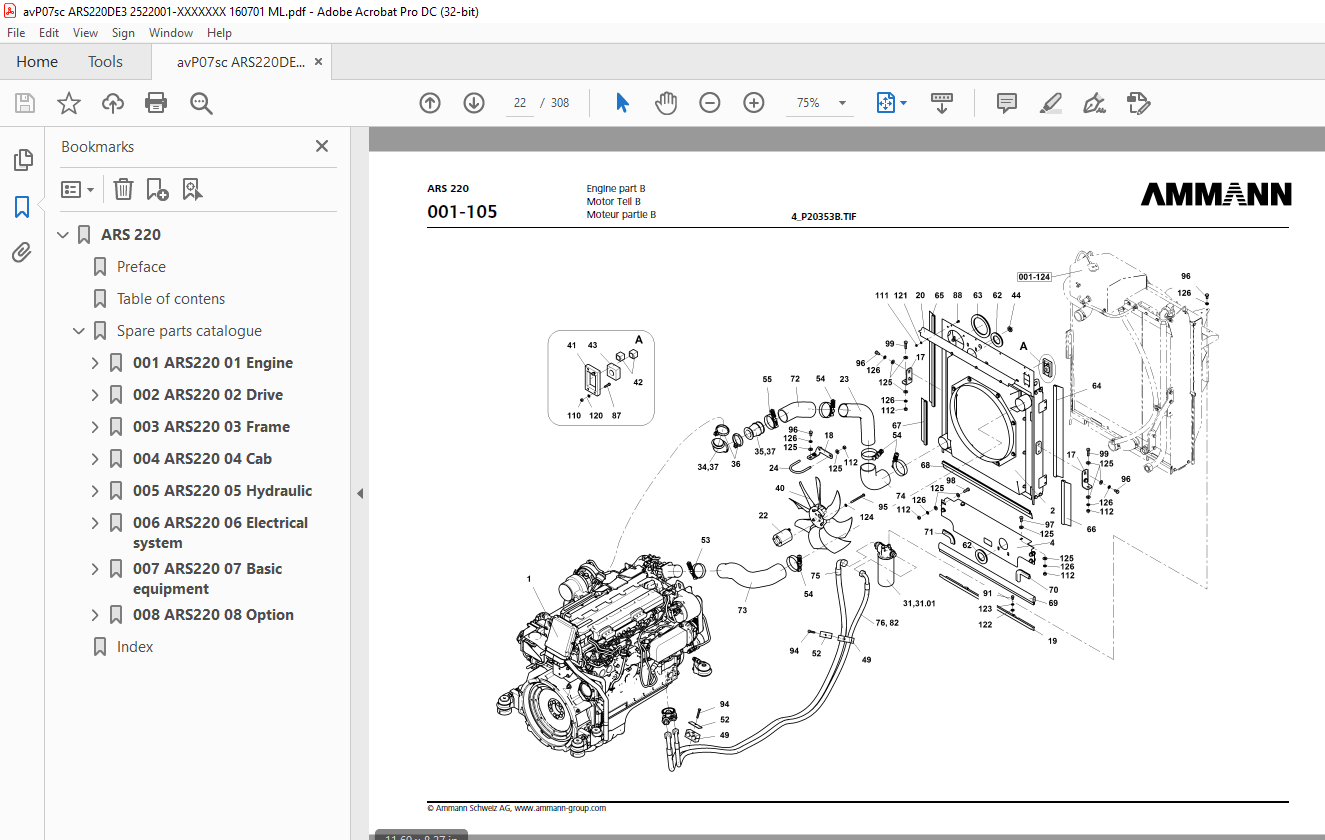The height and width of the screenshot is (840, 1325).
Task: Zoom out with the minus button
Action: (x=710, y=103)
